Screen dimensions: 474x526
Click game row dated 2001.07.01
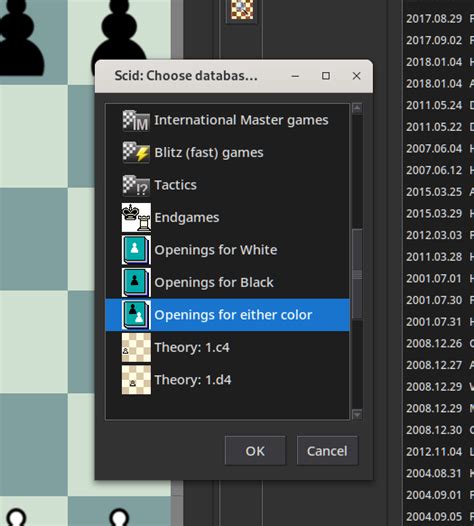439,278
